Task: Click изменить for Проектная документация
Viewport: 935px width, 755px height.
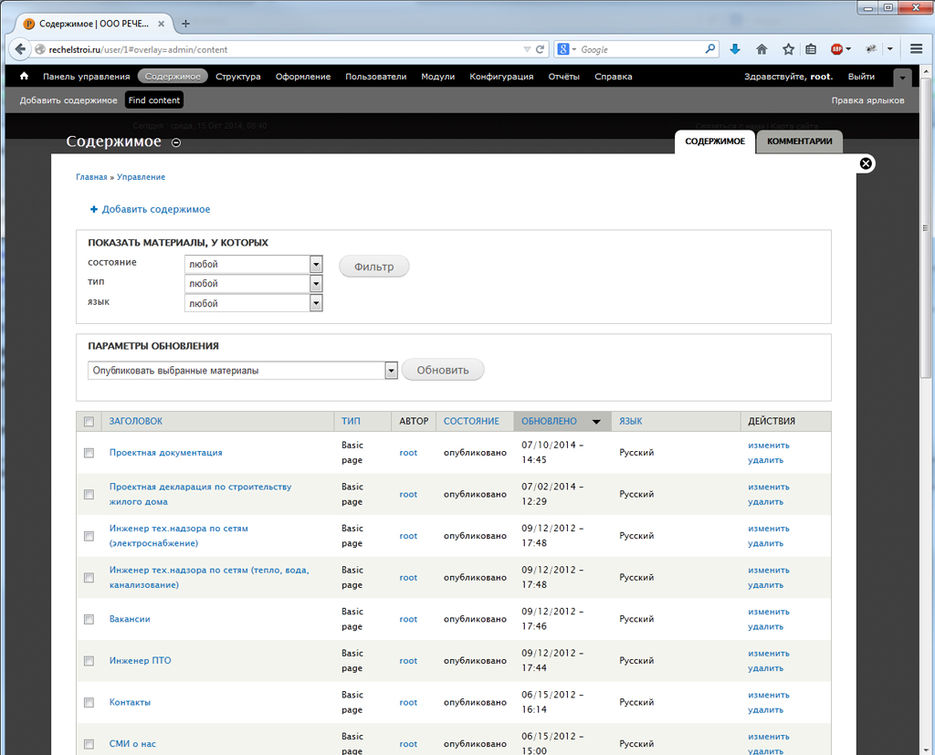Action: 768,445
